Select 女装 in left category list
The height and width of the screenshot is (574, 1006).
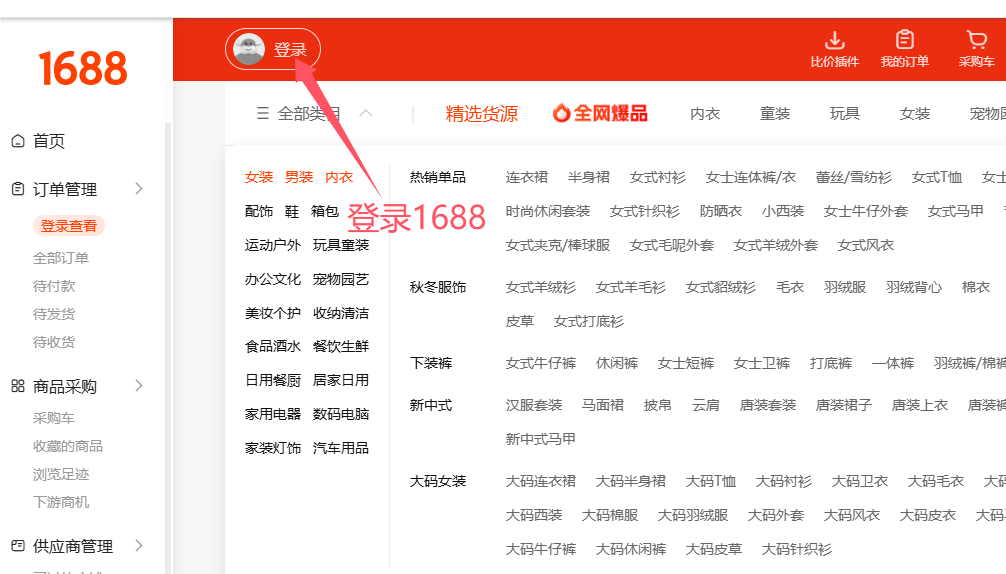click(259, 177)
